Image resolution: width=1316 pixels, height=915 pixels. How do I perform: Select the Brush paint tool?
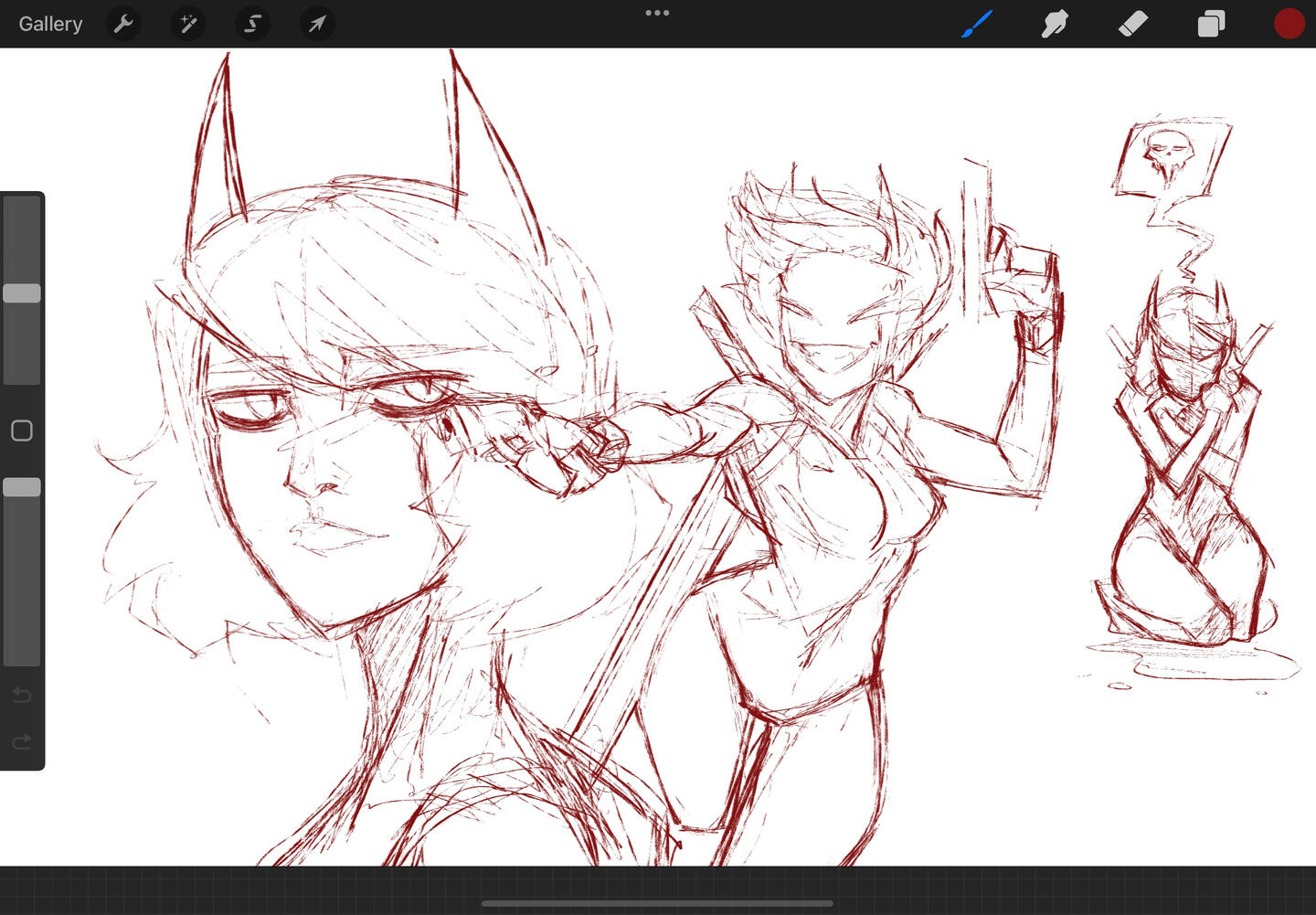pyautogui.click(x=977, y=24)
